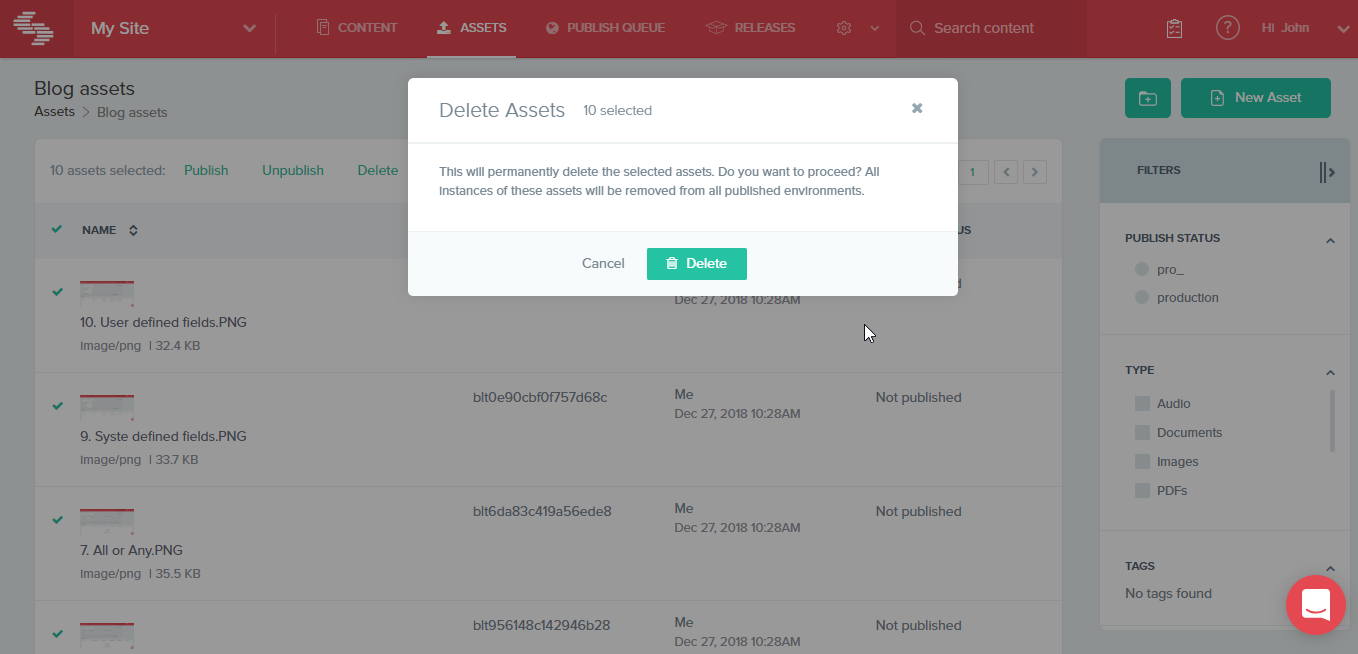Go to the next page with the arrow
This screenshot has width=1358, height=654.
(x=1035, y=172)
